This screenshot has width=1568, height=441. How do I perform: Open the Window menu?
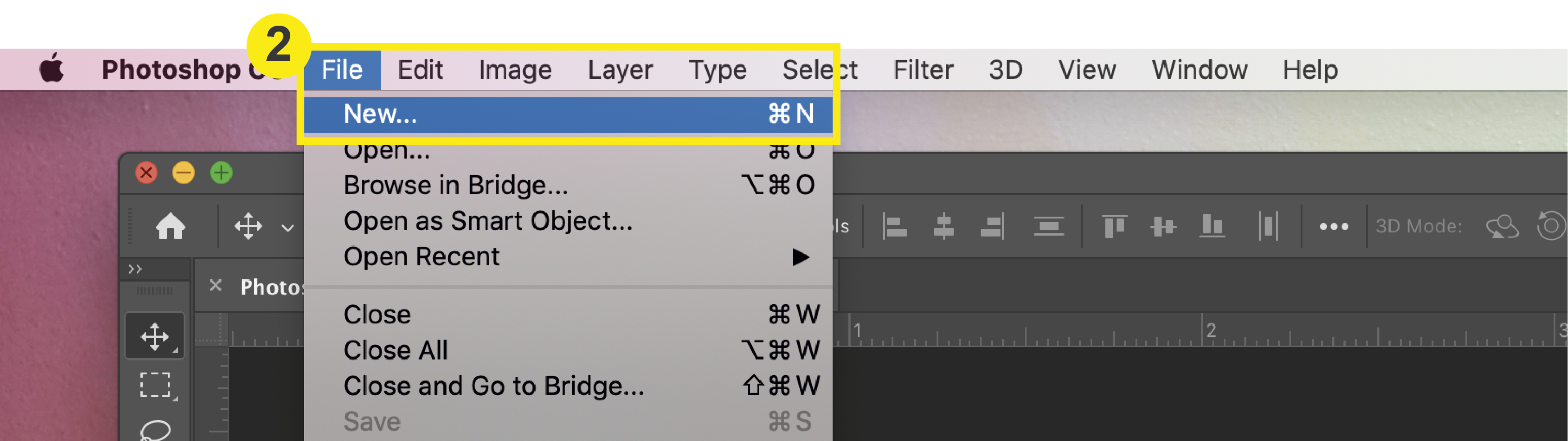1199,69
